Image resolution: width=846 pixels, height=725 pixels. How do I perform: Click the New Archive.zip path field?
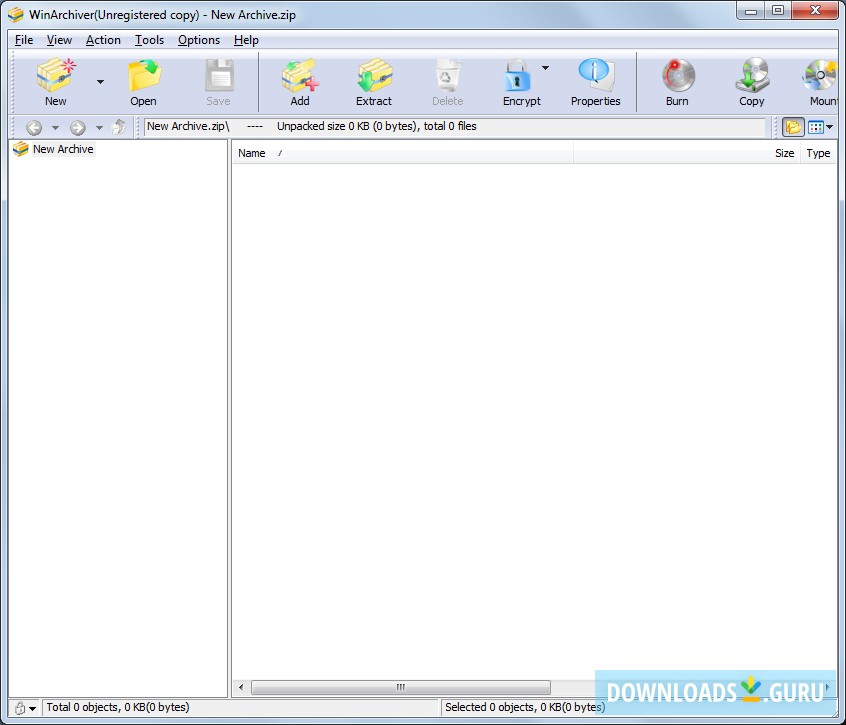coord(454,127)
